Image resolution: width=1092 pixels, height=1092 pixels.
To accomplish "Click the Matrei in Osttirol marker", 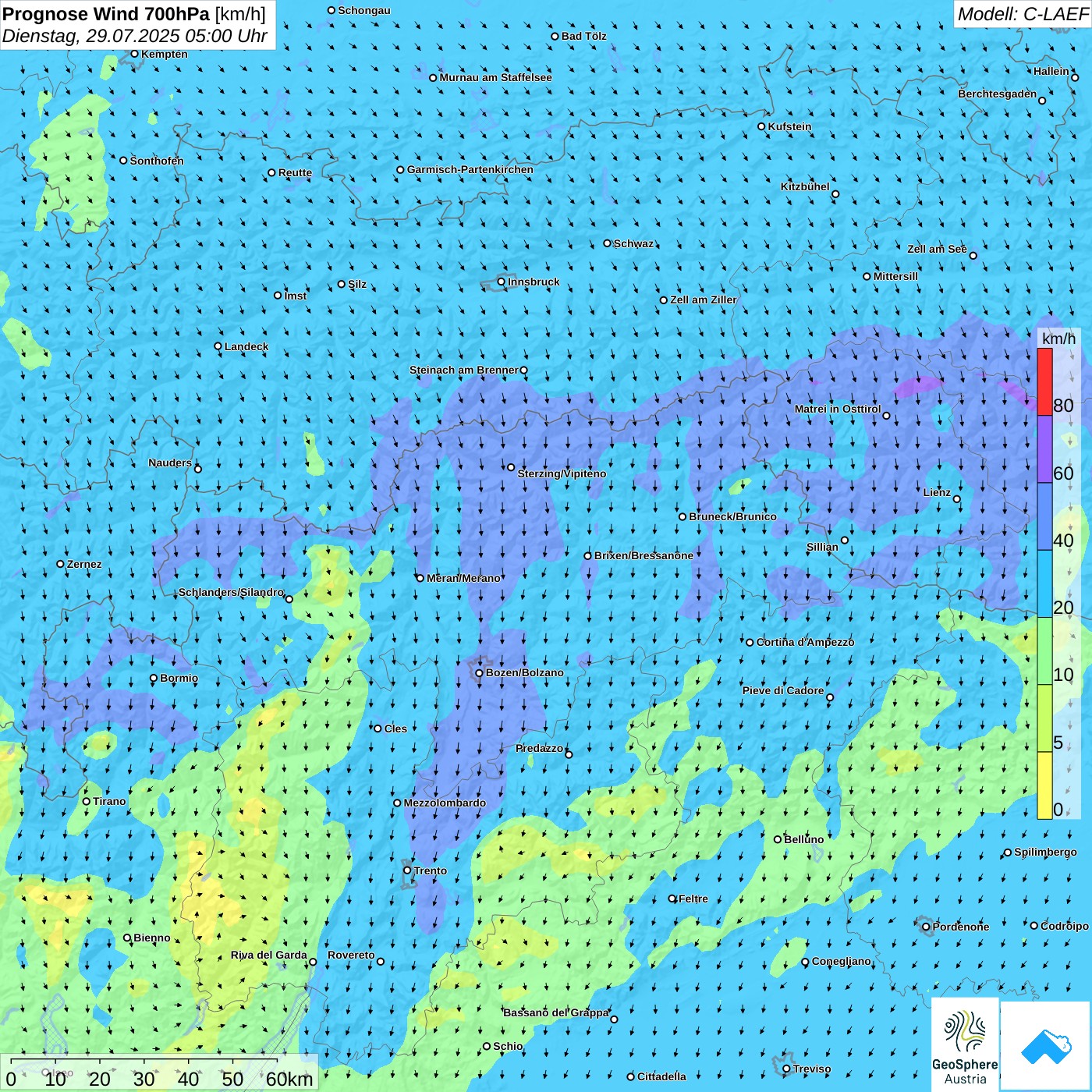I will (x=886, y=416).
